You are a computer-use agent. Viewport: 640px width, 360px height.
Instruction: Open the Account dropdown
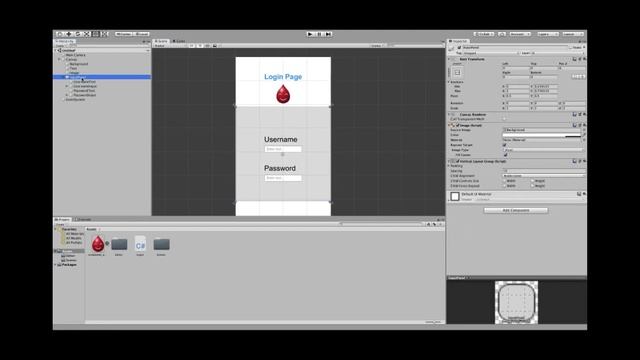point(520,34)
